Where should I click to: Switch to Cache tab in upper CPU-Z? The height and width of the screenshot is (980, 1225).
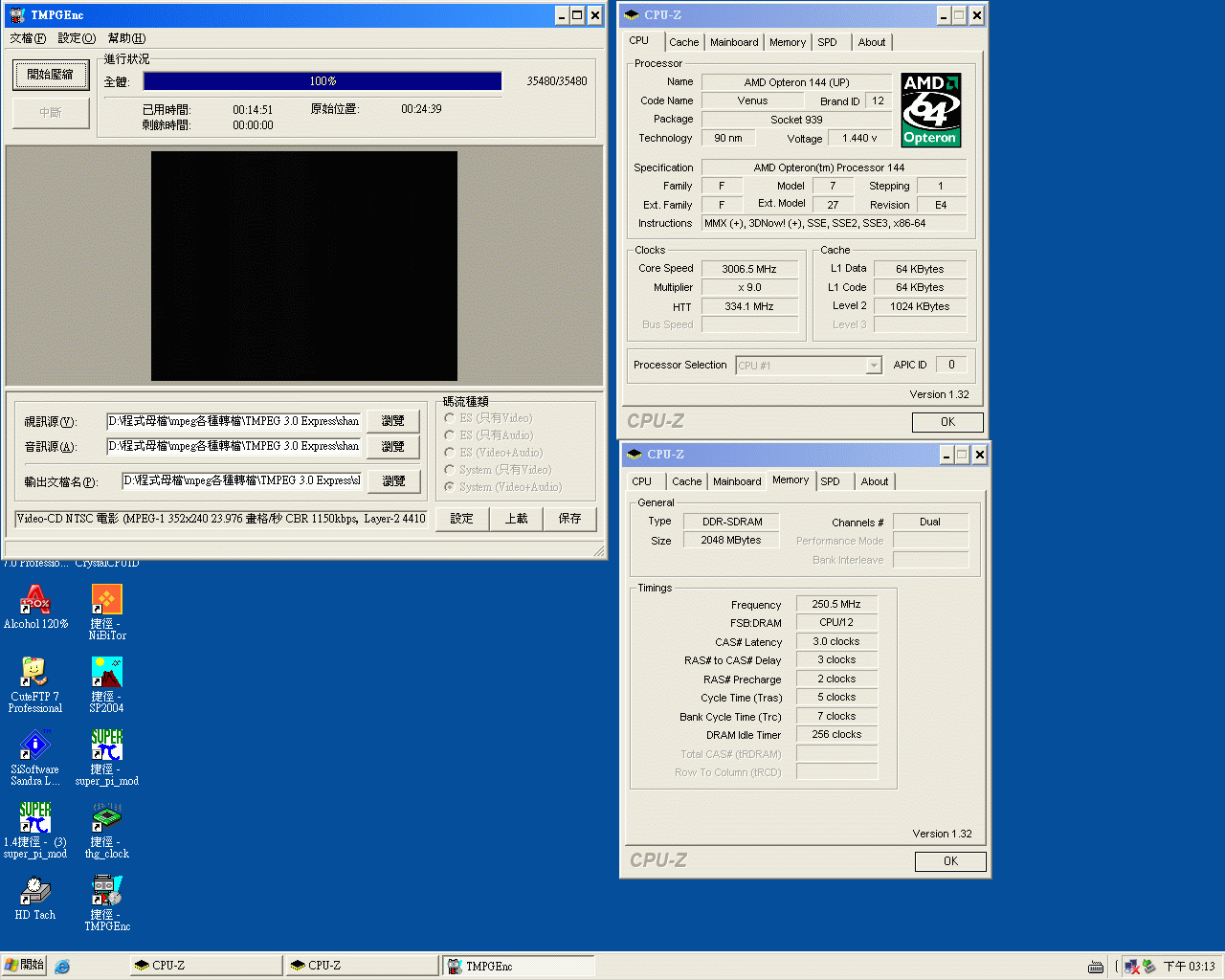pos(683,42)
